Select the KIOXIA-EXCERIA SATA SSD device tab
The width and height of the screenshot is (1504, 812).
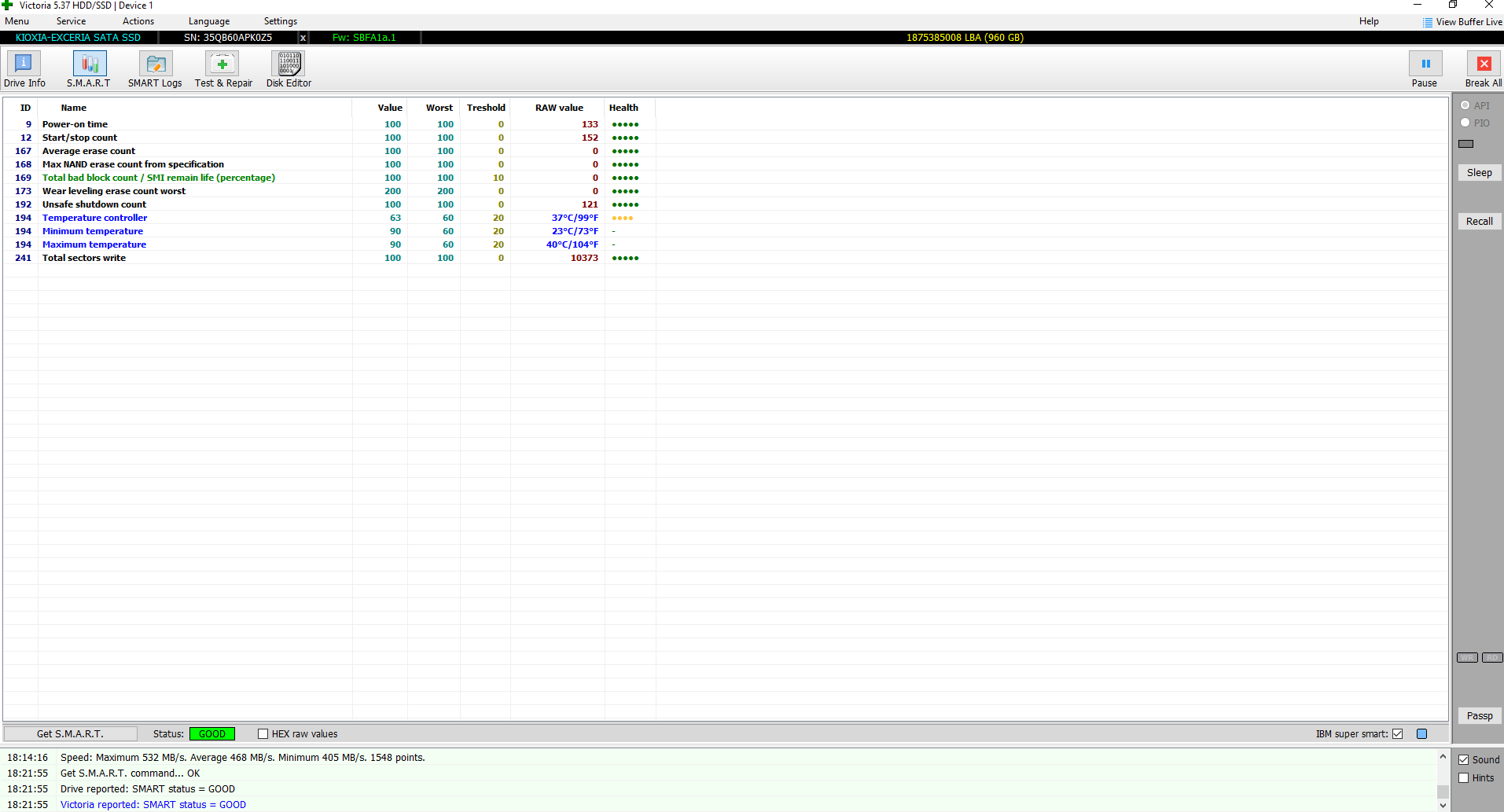pyautogui.click(x=79, y=38)
